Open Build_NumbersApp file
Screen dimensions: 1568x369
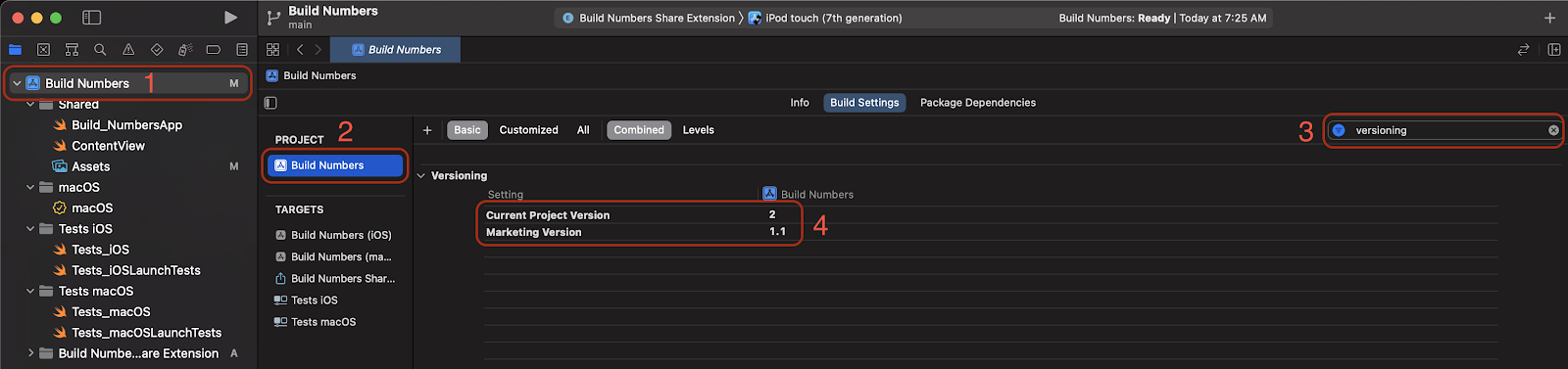click(126, 125)
